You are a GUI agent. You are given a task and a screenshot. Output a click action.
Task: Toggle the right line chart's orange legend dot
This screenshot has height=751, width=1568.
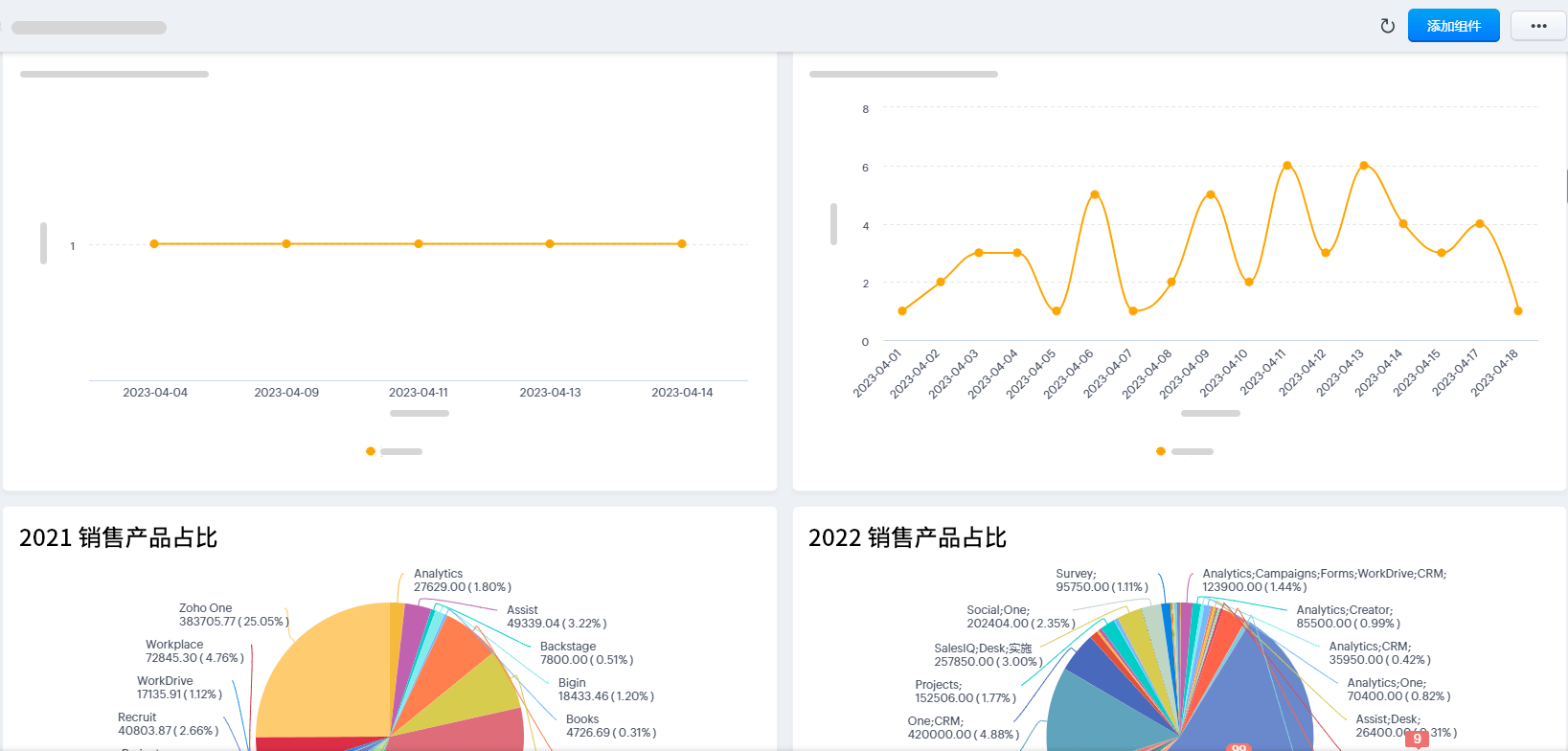pyautogui.click(x=1161, y=451)
